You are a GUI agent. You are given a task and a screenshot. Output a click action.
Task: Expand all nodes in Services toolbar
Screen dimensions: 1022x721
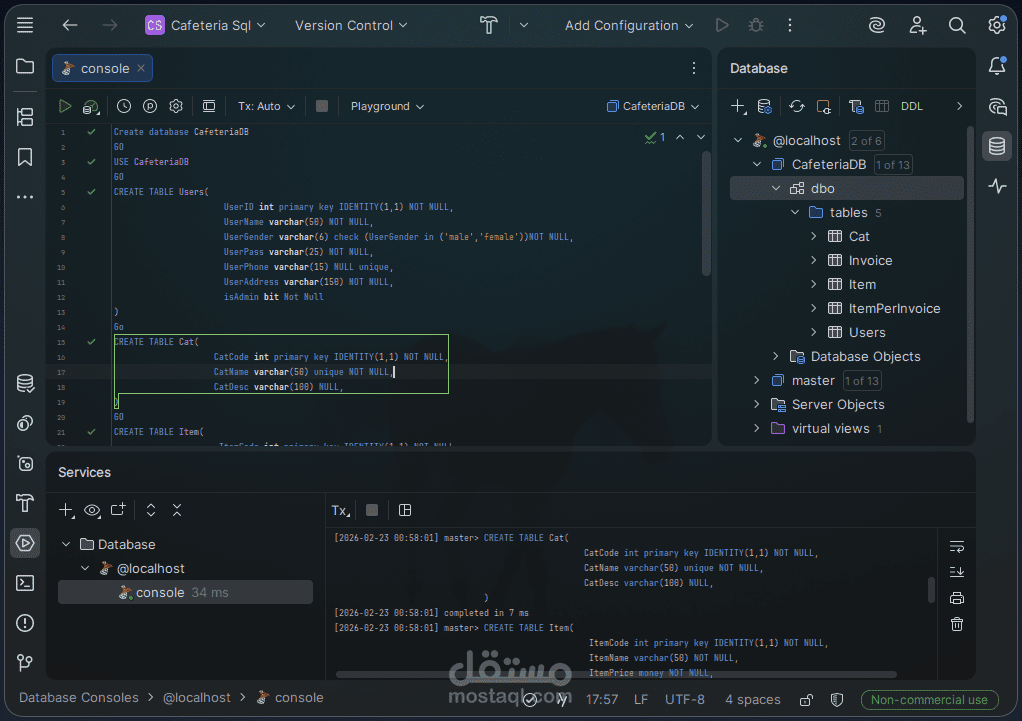(x=151, y=510)
